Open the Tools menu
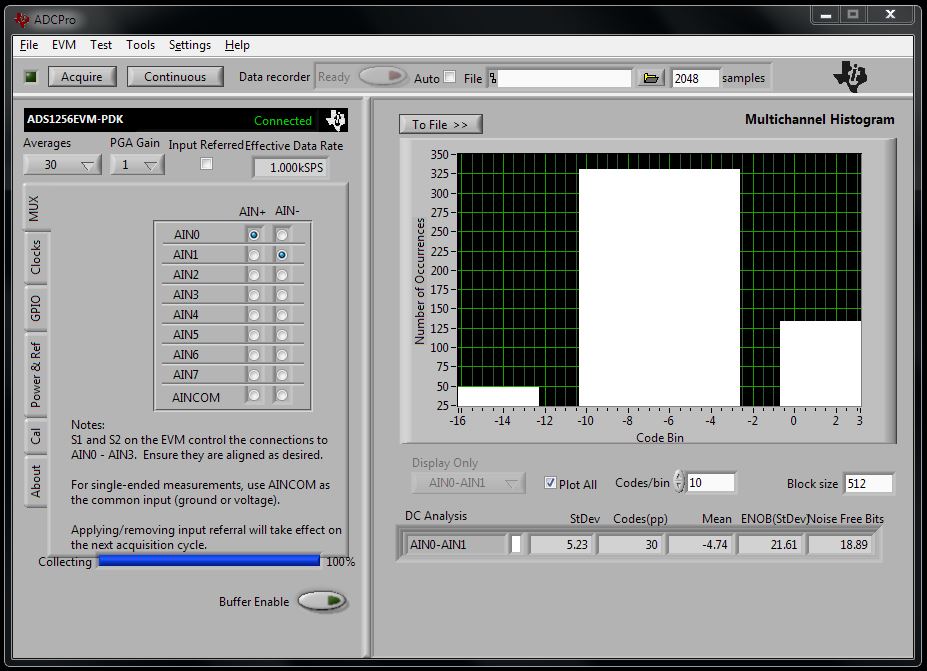Image resolution: width=927 pixels, height=671 pixels. click(140, 45)
